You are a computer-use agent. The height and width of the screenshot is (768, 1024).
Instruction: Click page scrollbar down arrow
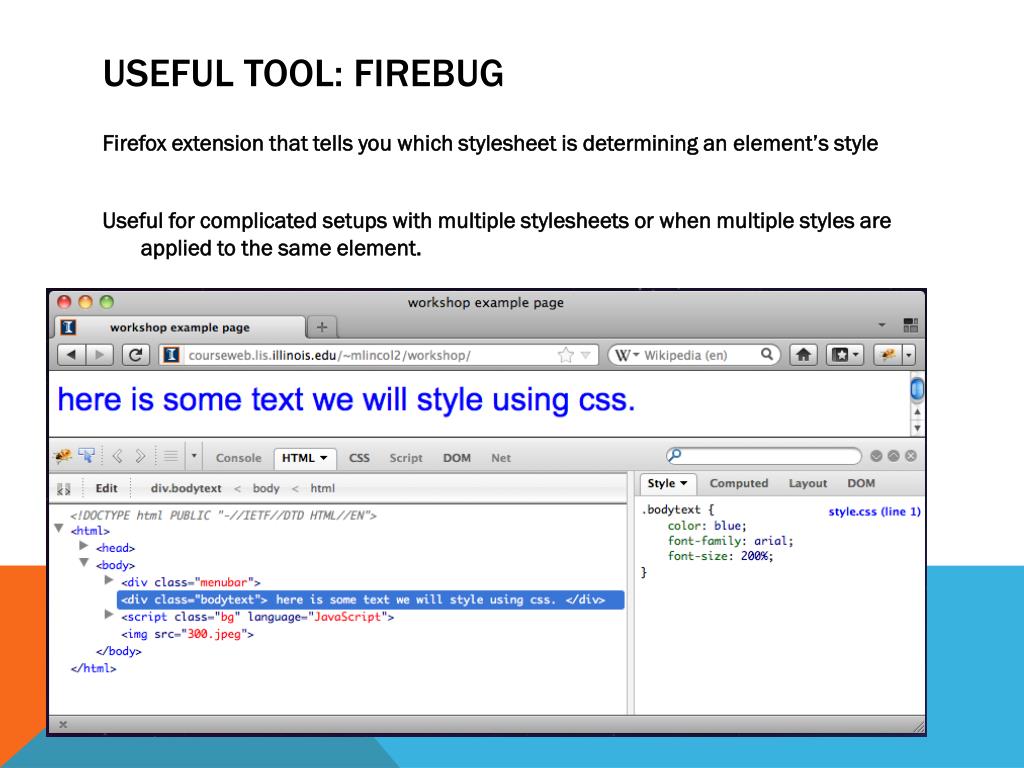[x=917, y=428]
